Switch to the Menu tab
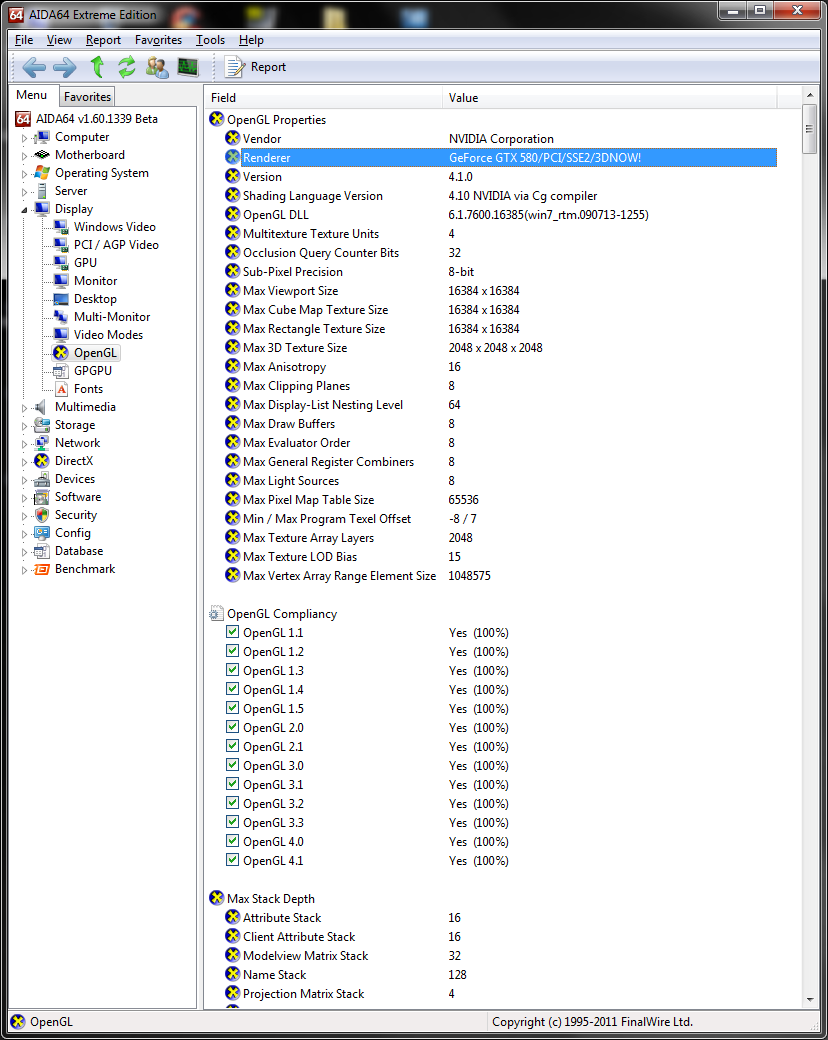The width and height of the screenshot is (828, 1040). click(x=32, y=95)
